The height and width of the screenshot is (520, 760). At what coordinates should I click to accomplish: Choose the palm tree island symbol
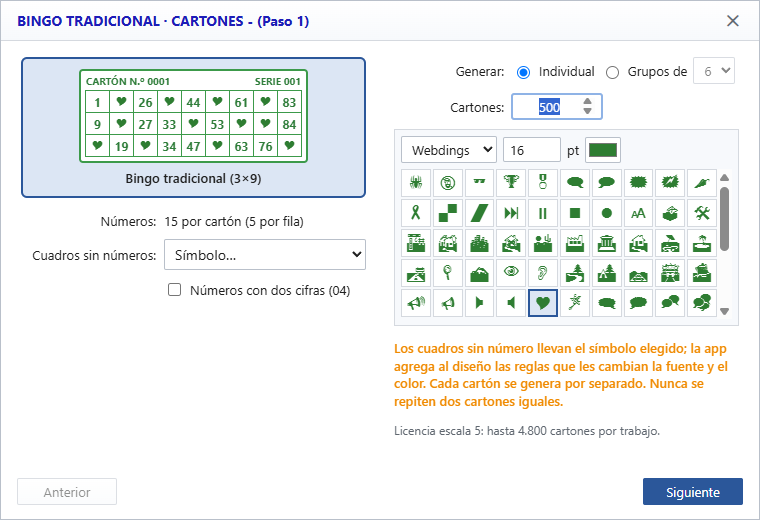coord(701,243)
